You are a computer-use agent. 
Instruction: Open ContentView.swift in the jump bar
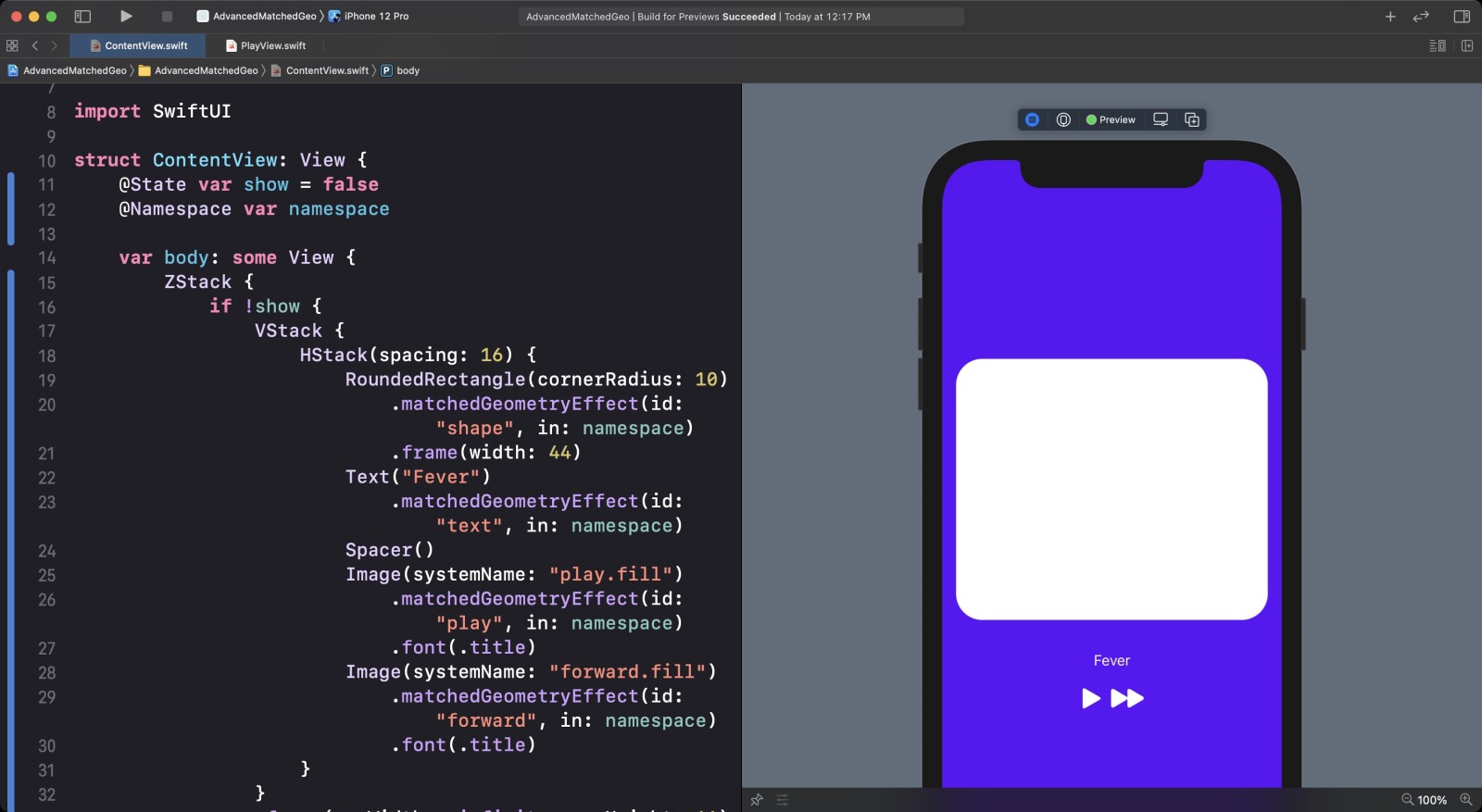pyautogui.click(x=320, y=70)
